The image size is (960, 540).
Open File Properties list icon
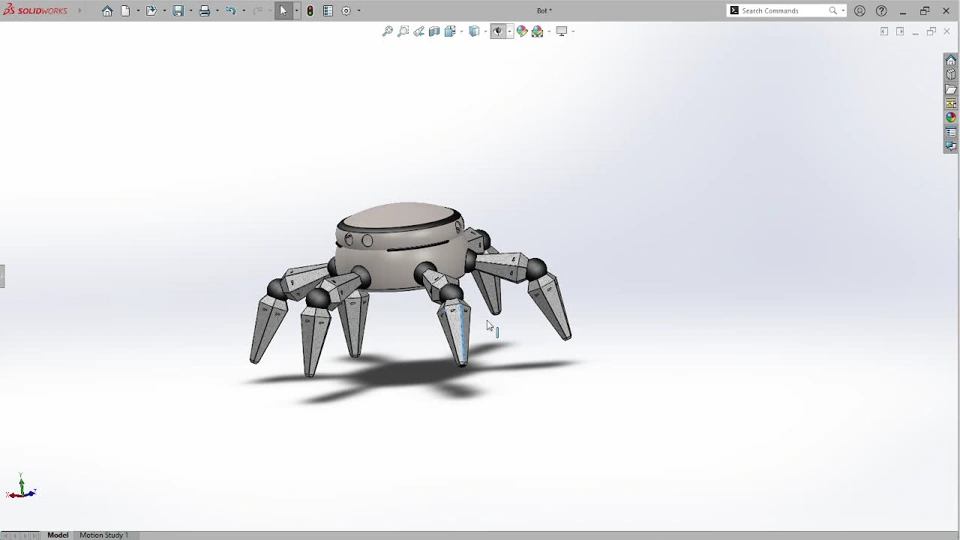(328, 11)
